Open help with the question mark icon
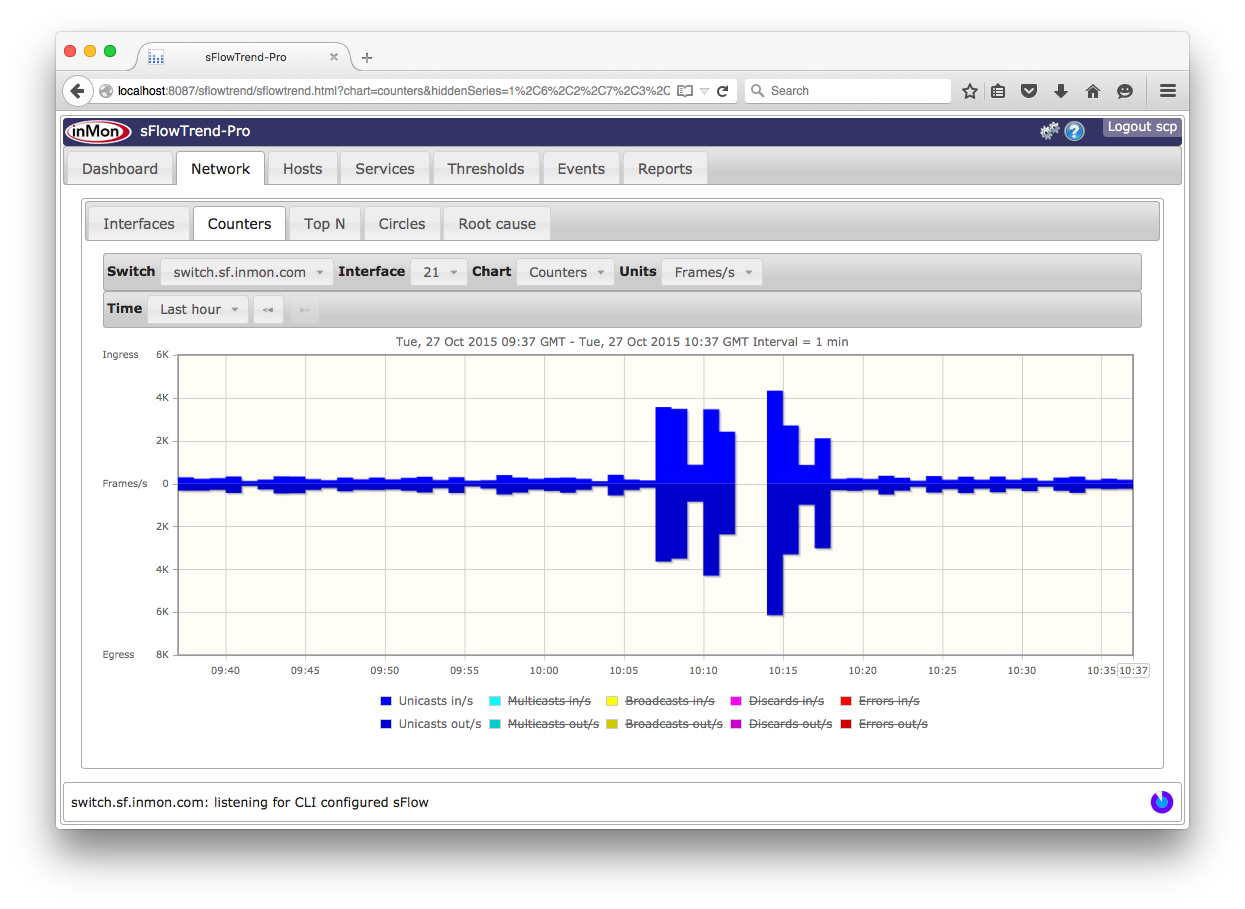 pyautogui.click(x=1075, y=131)
